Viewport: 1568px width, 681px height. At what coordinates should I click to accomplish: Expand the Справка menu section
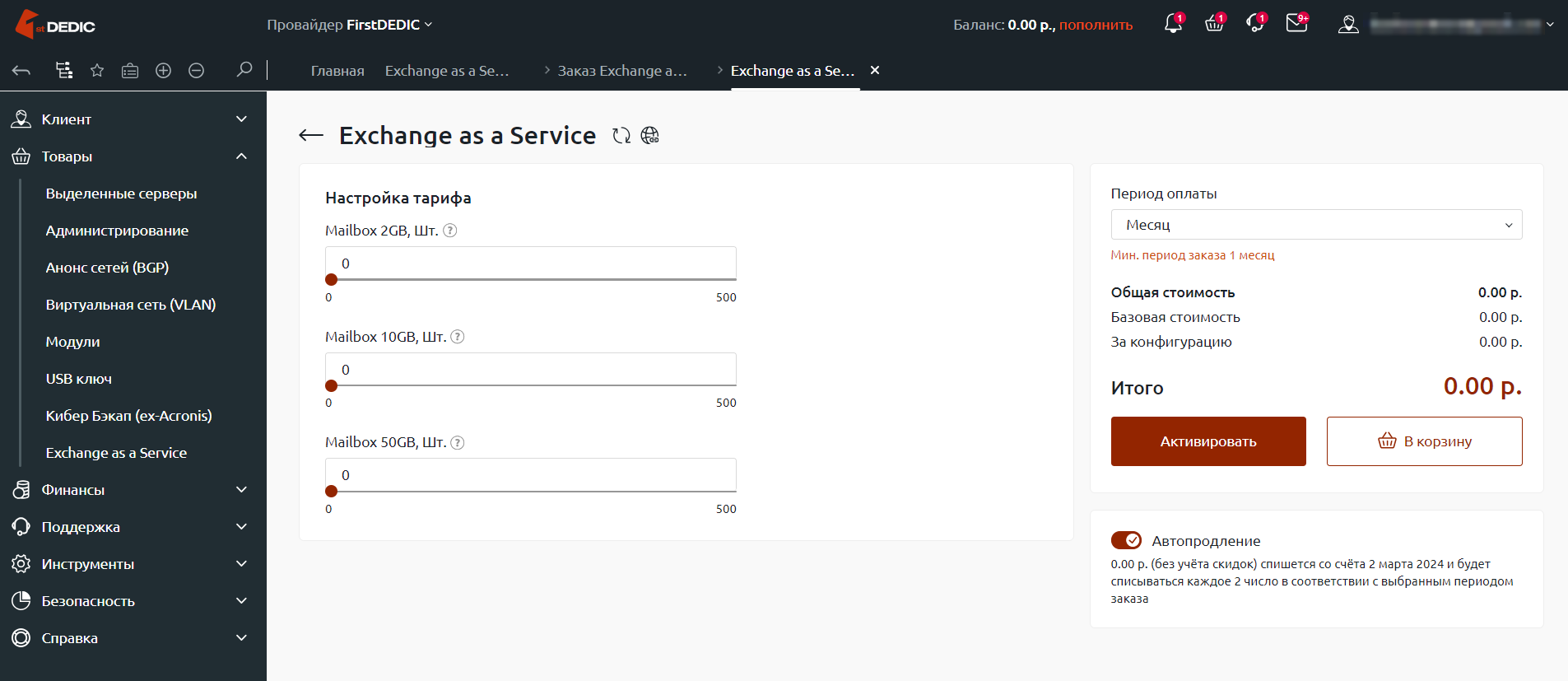[133, 638]
